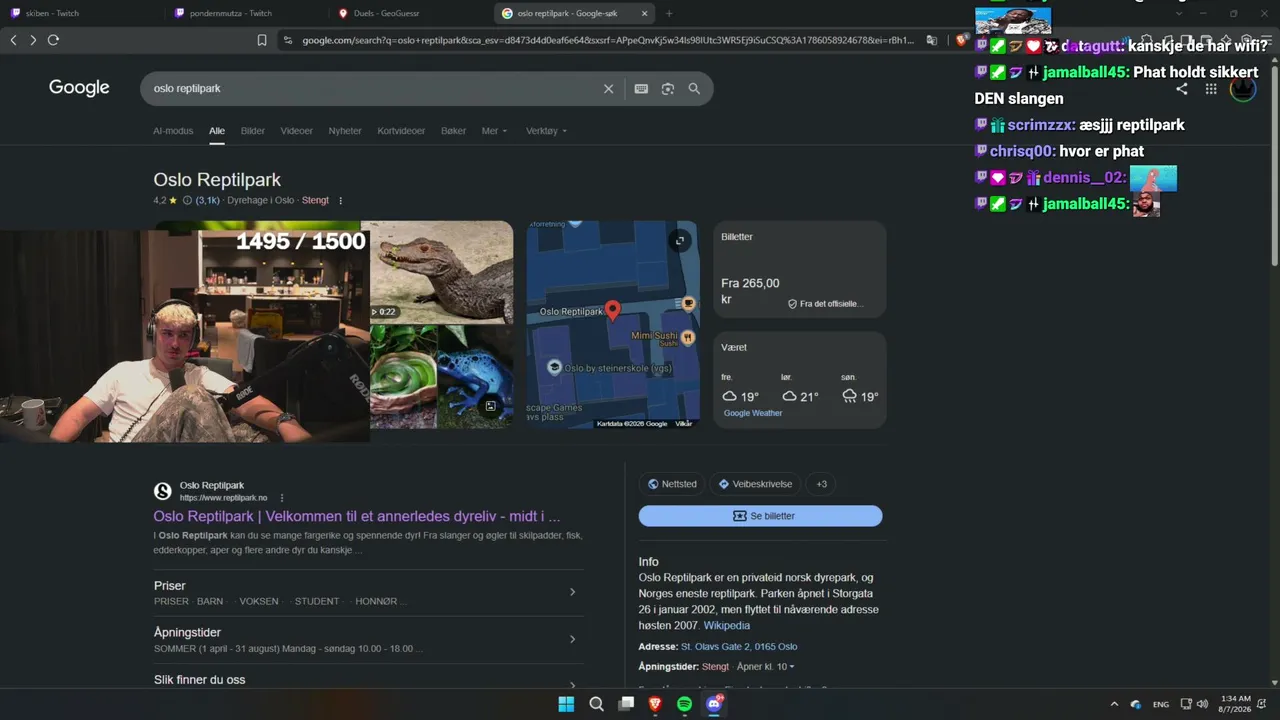This screenshot has height=720, width=1280.
Task: Bookmark this page from the address bar
Action: coord(262,40)
